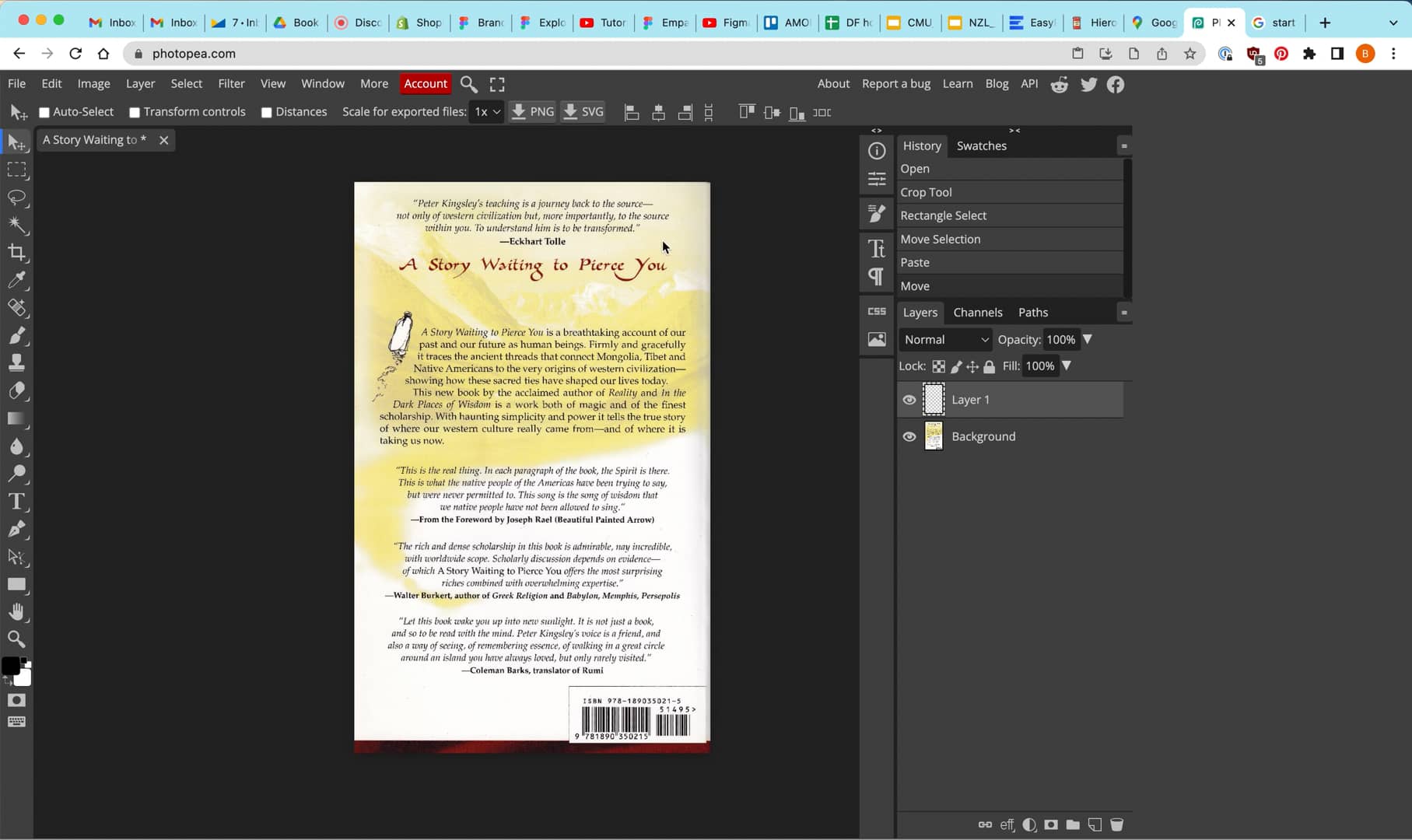Export the image as PNG
Viewport: 1412px width, 840px height.
click(x=532, y=111)
